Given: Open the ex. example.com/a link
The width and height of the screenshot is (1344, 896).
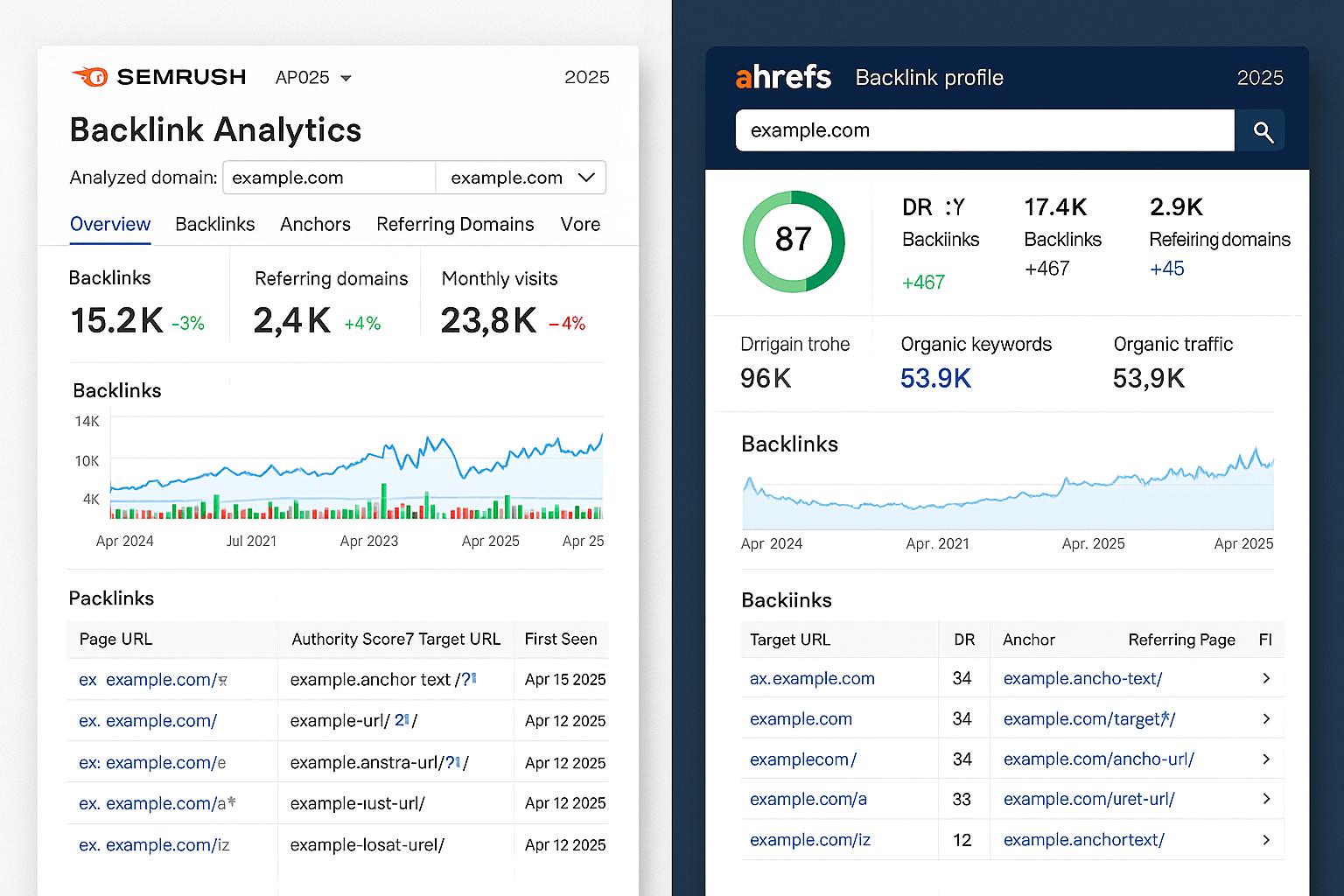Looking at the screenshot, I should coord(157,803).
